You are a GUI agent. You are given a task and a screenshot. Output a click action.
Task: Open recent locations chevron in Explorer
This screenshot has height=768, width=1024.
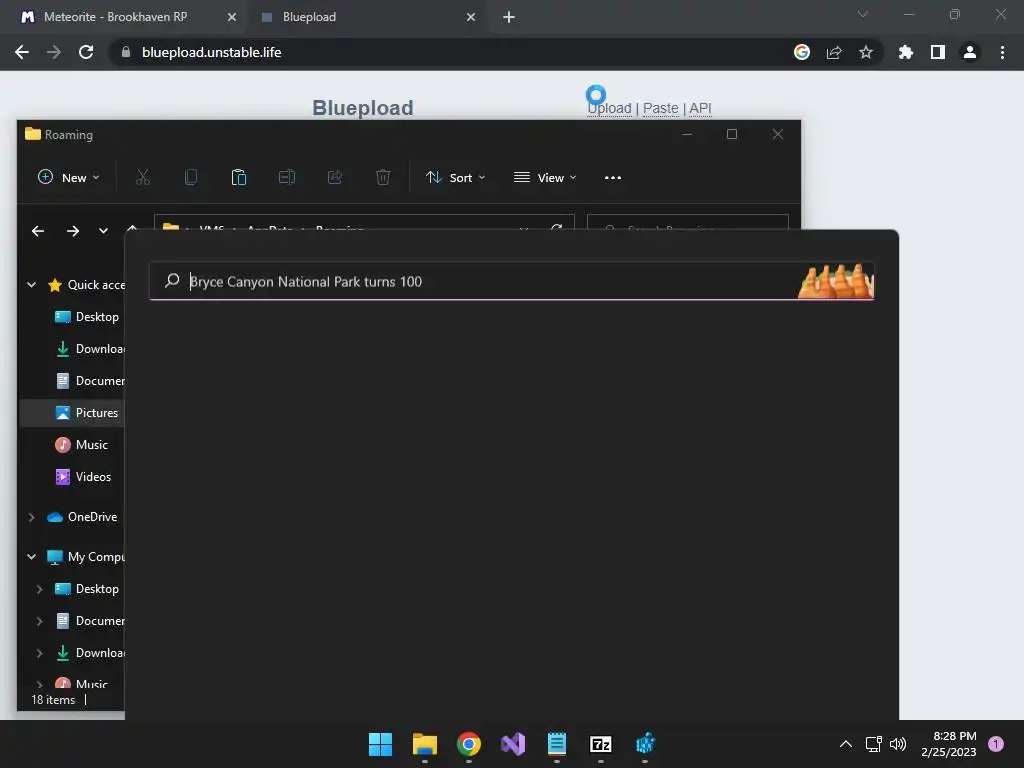pyautogui.click(x=103, y=231)
